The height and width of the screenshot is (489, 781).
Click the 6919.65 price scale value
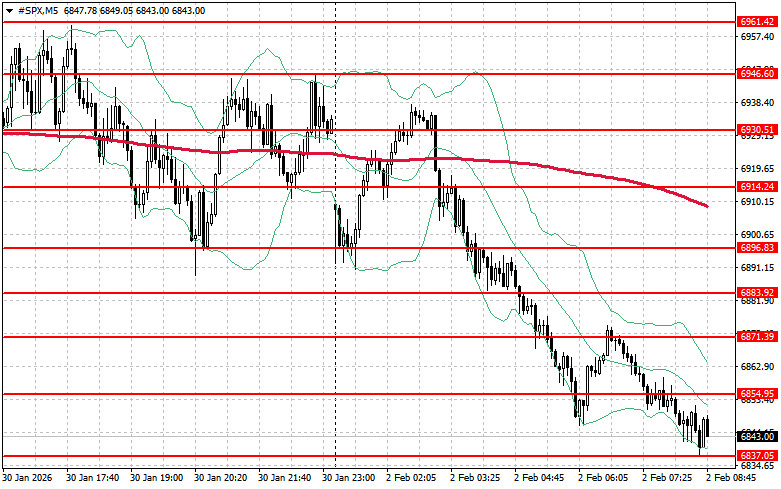point(757,169)
